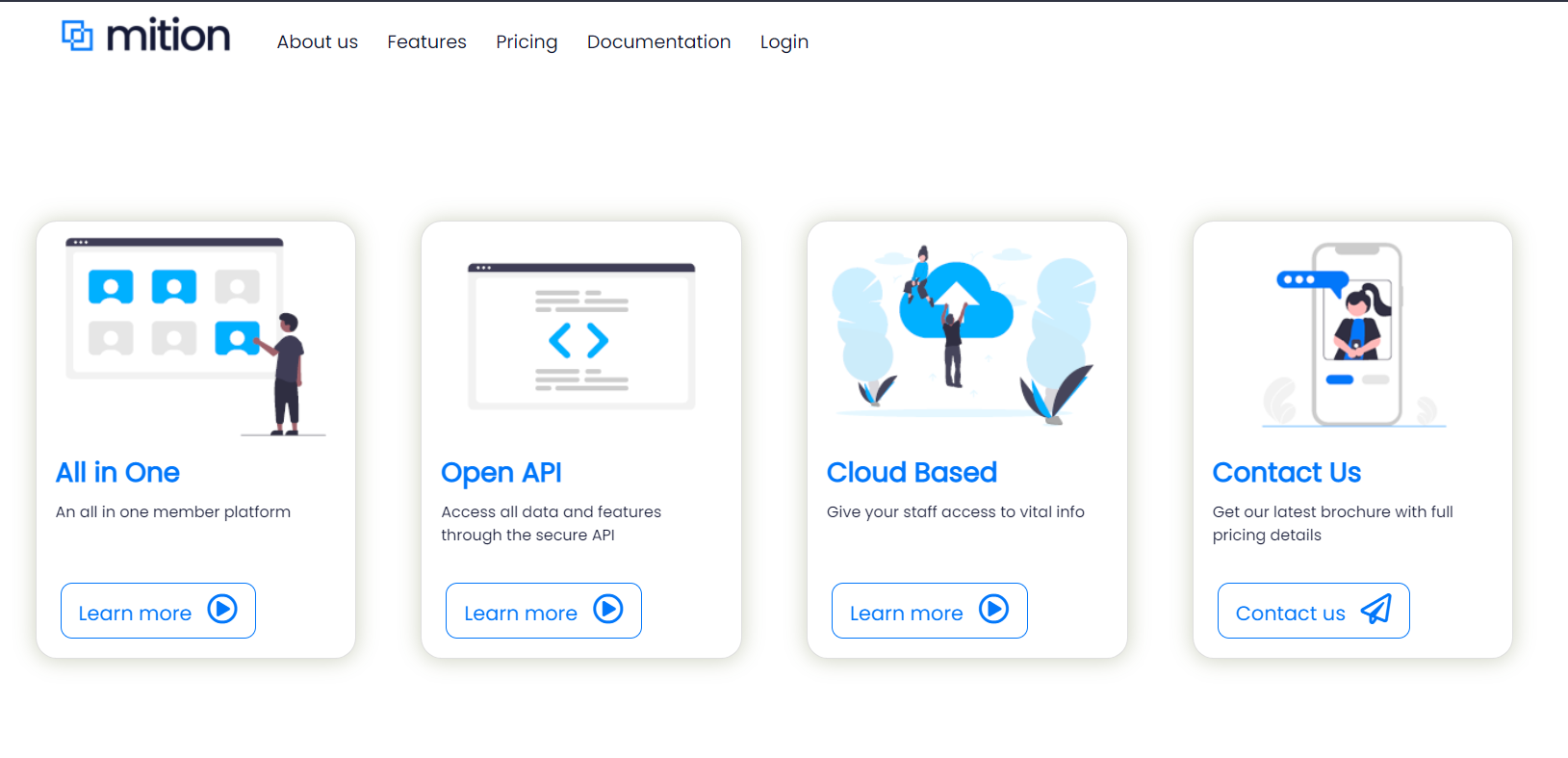1568x758 pixels.
Task: Click Learn more on Cloud Based card
Action: point(930,611)
